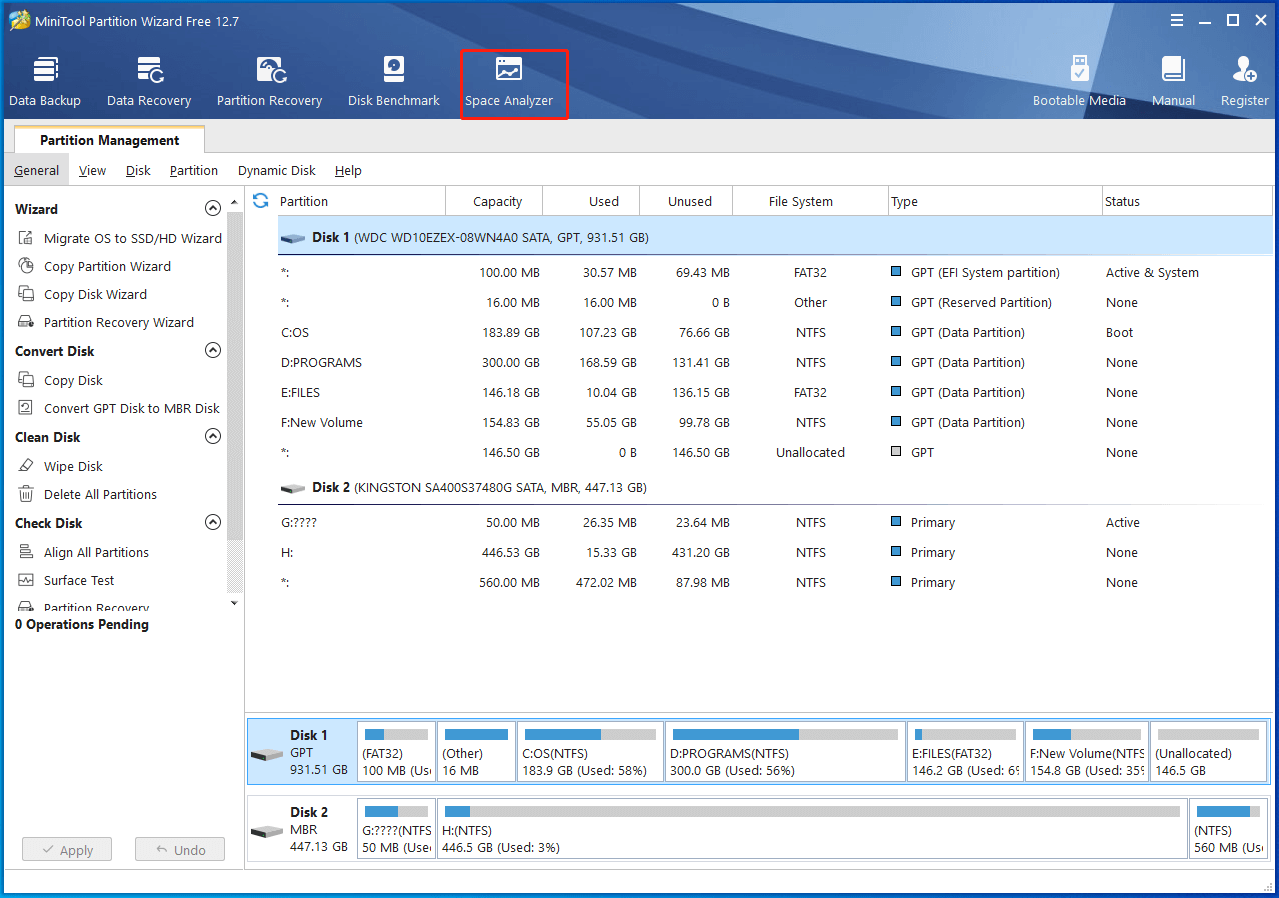1279x898 pixels.
Task: Select the E:FILES(FAT32) block in the disk map
Action: (x=966, y=751)
